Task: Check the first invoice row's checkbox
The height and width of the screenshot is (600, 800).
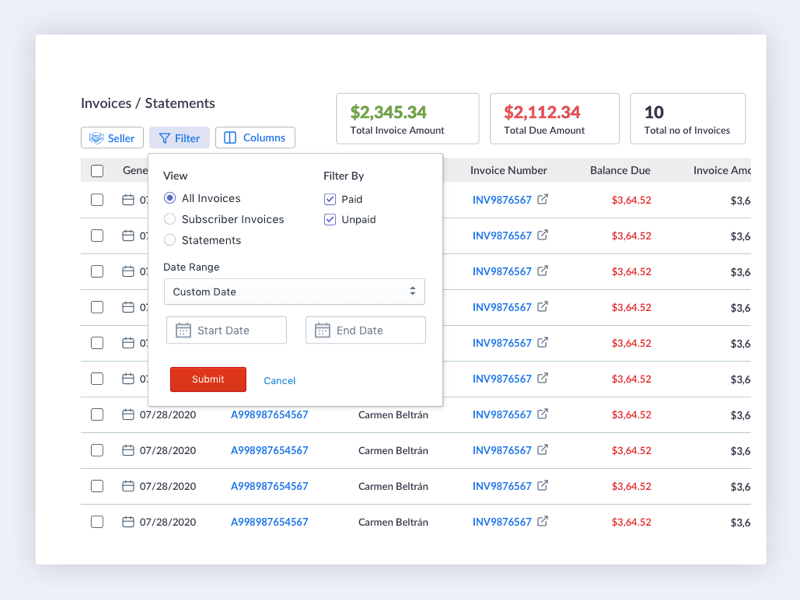Action: click(97, 199)
